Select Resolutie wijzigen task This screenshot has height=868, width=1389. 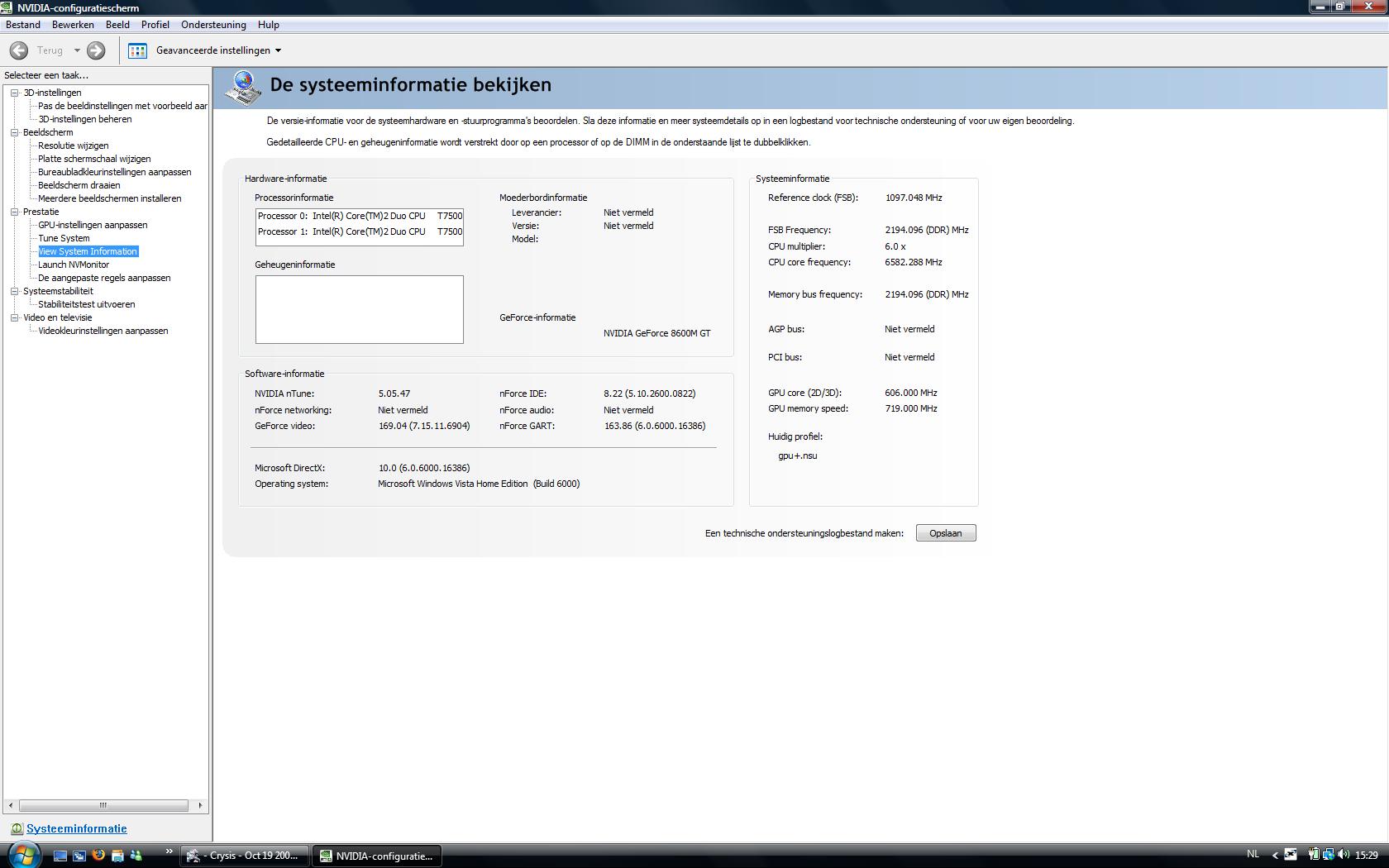click(x=74, y=145)
